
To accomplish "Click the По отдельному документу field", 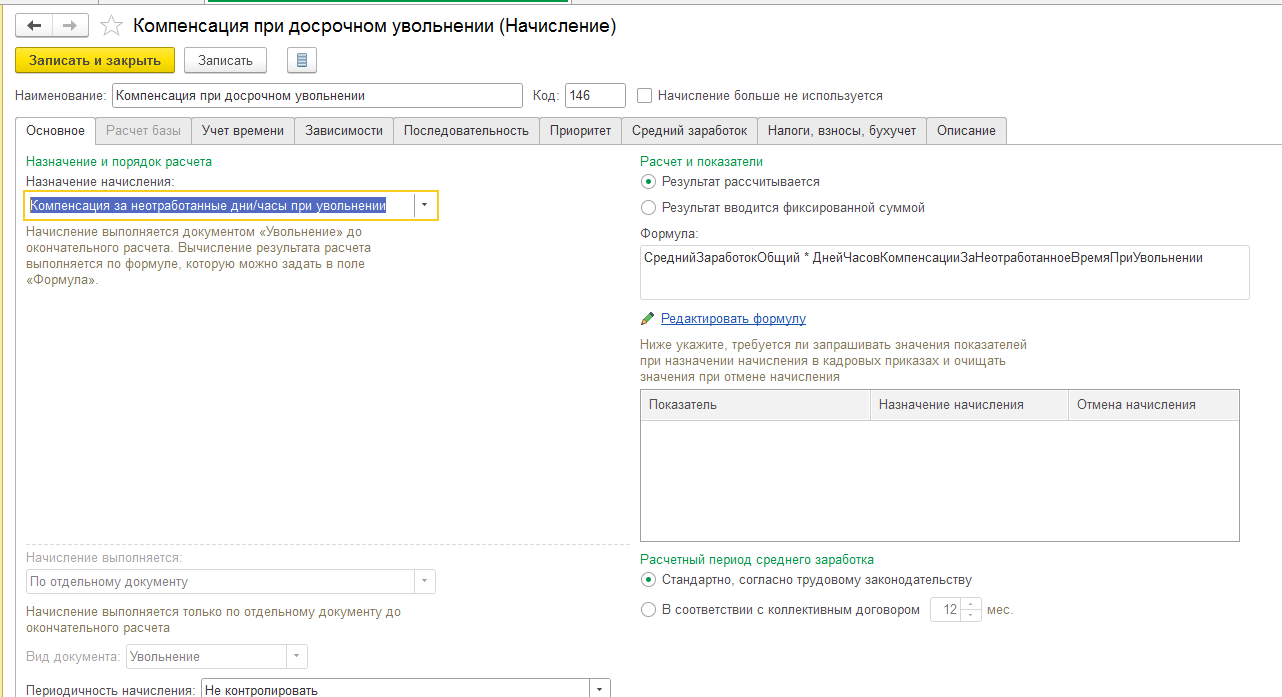I will coord(219,582).
